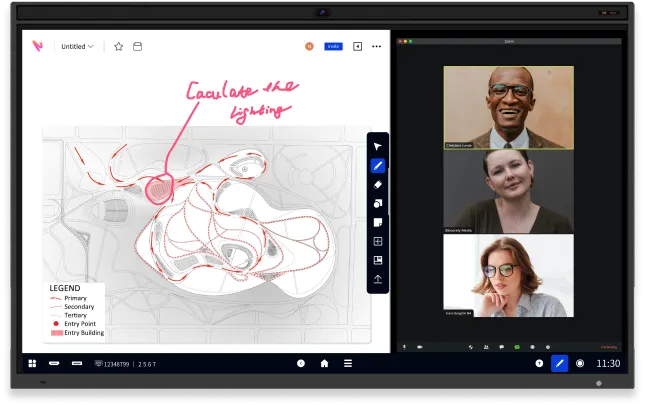This screenshot has height=405, width=645.
Task: Click the 11:30 clock
Action: pos(608,363)
